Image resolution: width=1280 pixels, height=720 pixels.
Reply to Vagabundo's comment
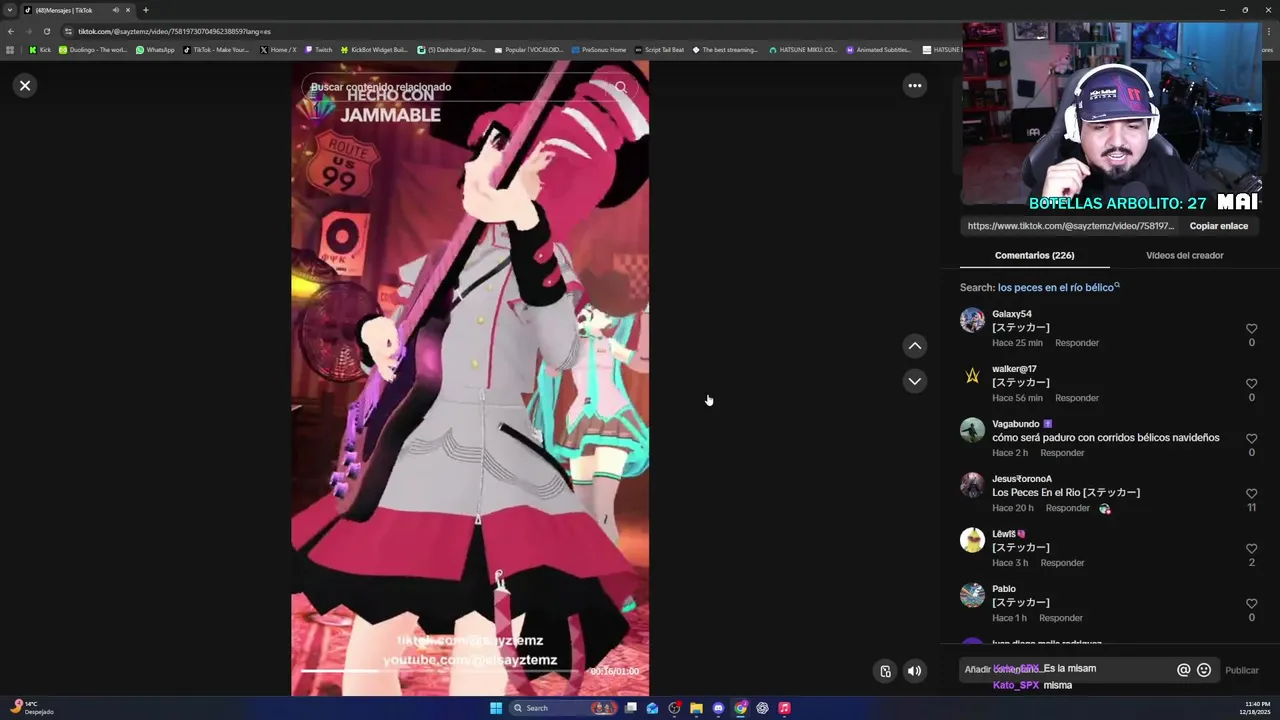tap(1062, 453)
